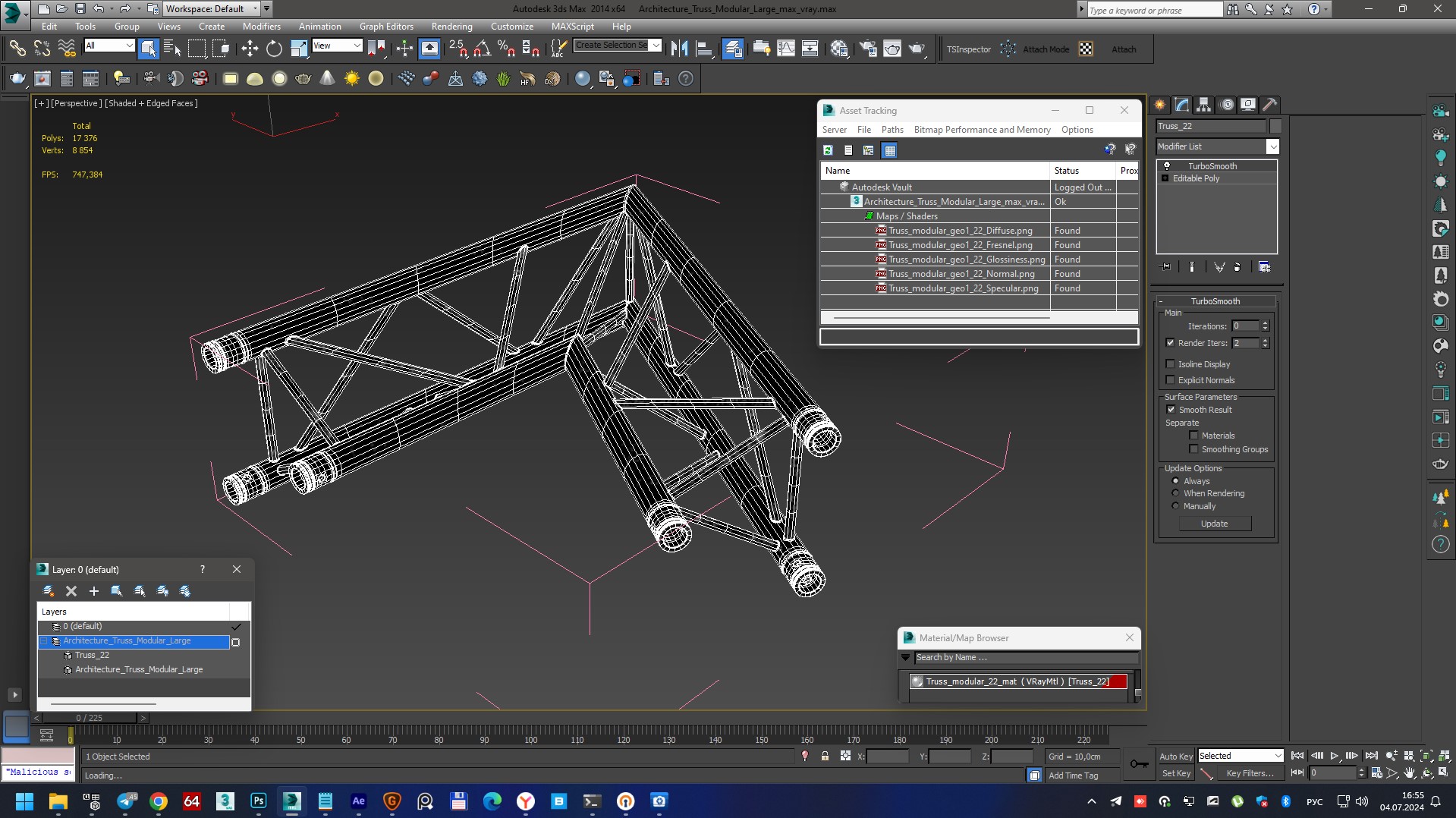Screen dimensions: 1456x818
Task: Expand the Editable Poly stack entry
Action: [x=1165, y=178]
